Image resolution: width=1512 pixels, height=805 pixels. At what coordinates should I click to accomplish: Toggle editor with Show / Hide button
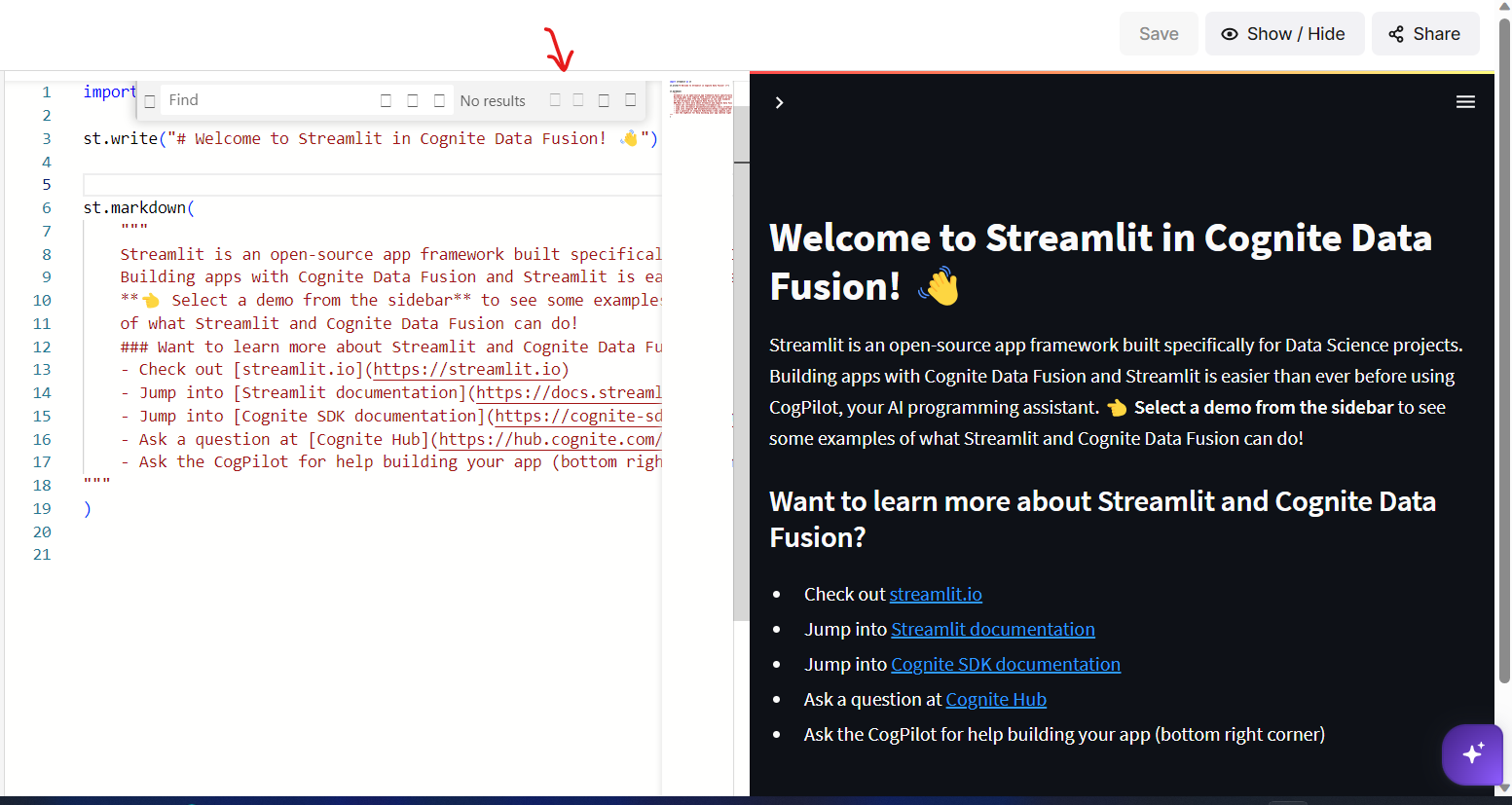(1284, 34)
